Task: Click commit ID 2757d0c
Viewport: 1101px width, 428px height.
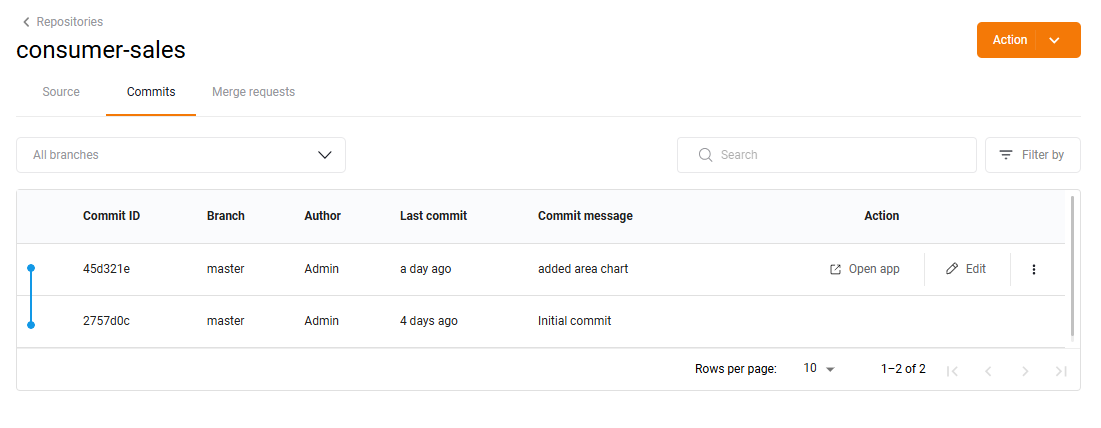Action: tap(106, 321)
